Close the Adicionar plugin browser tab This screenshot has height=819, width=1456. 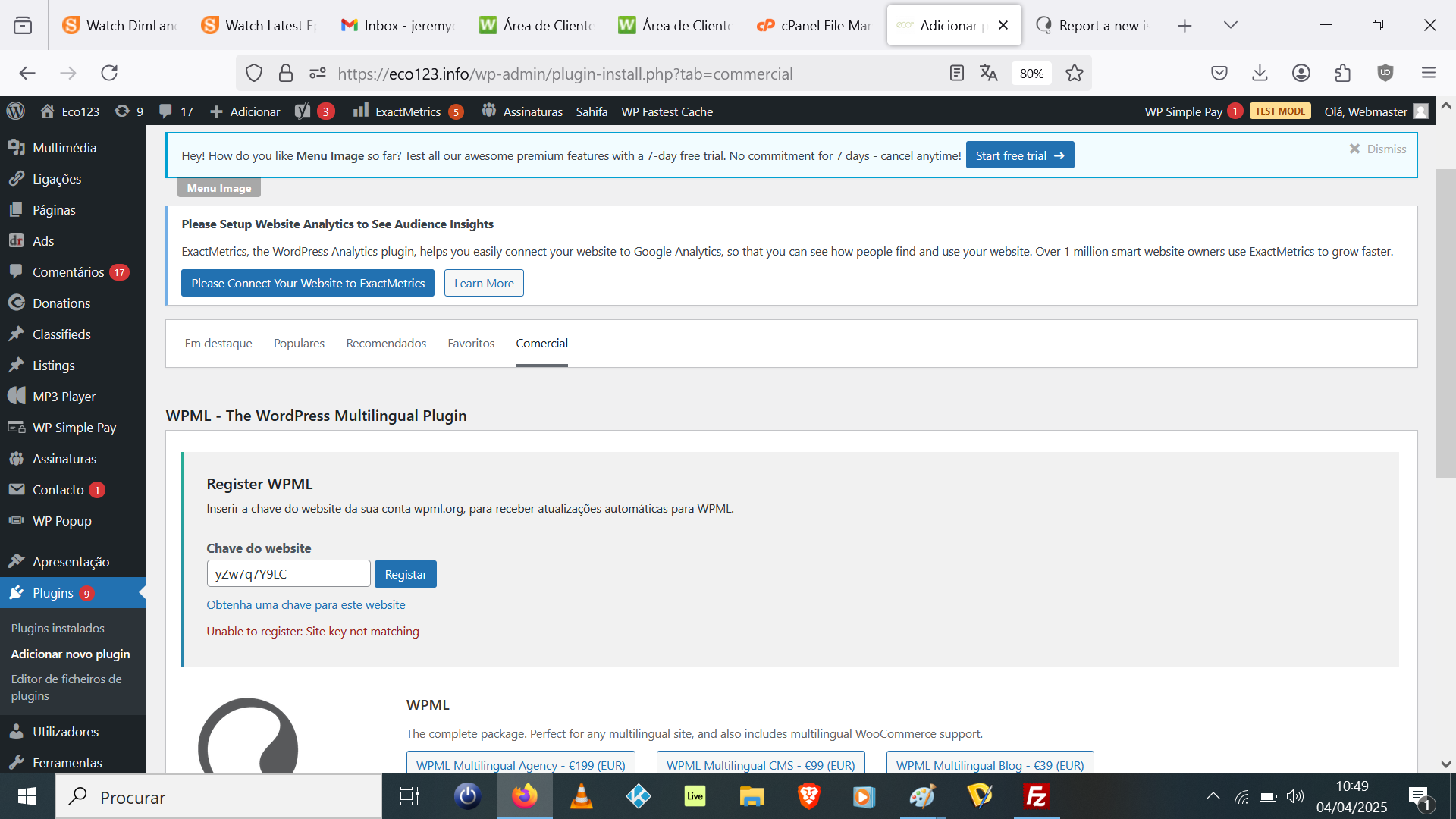pos(1003,25)
